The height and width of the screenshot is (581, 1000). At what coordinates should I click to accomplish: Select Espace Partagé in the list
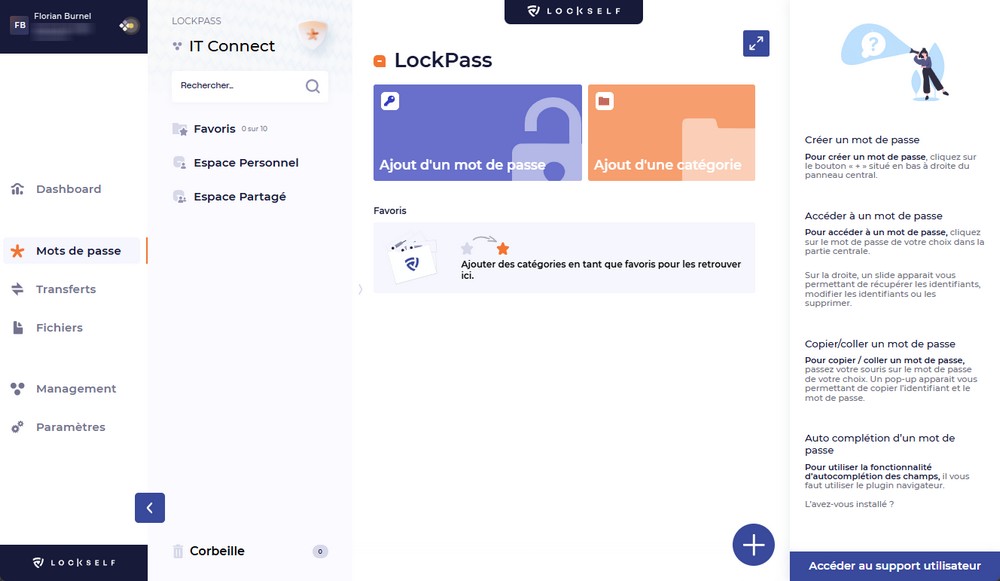tap(238, 196)
